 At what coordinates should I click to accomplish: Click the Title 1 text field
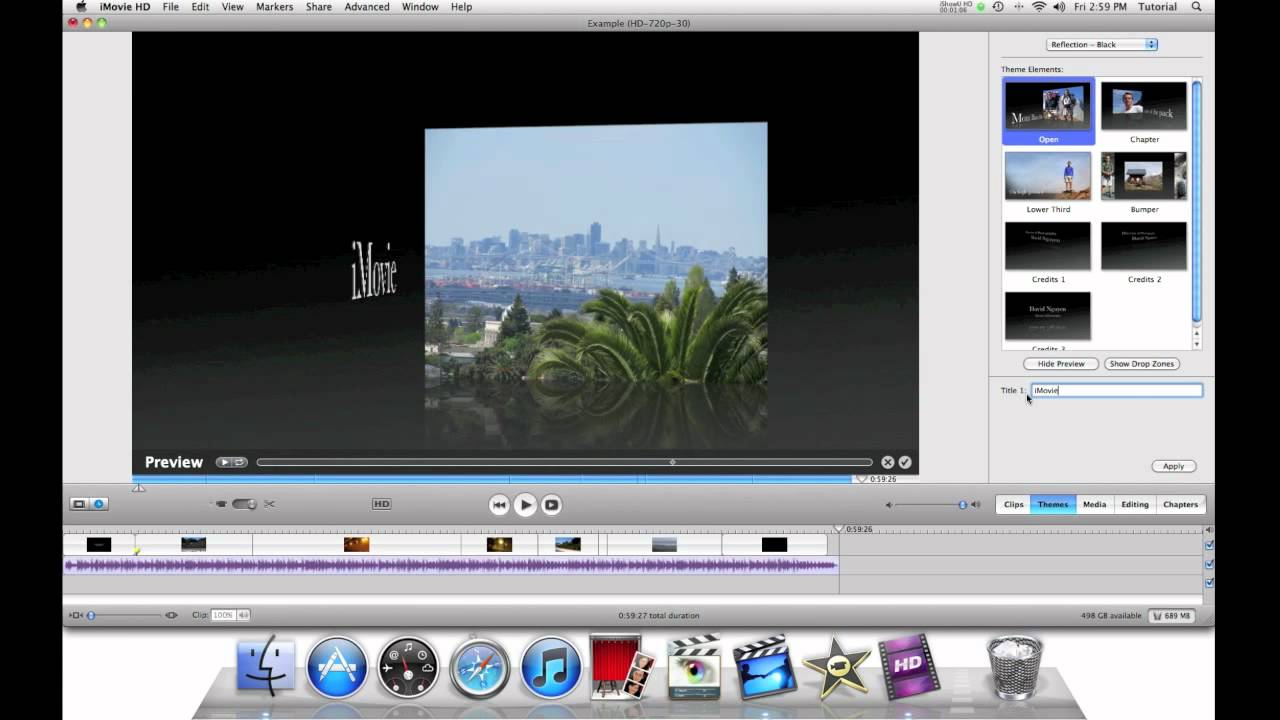pos(1116,390)
